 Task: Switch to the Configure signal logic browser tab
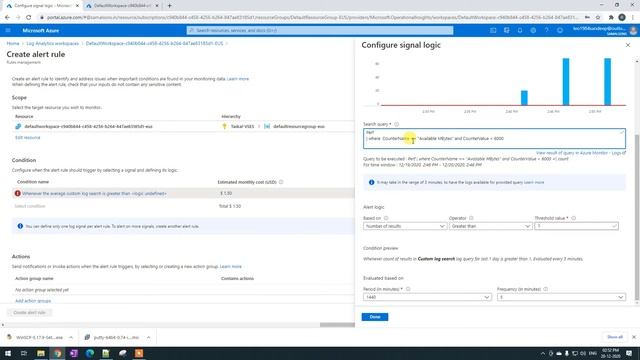pos(42,6)
